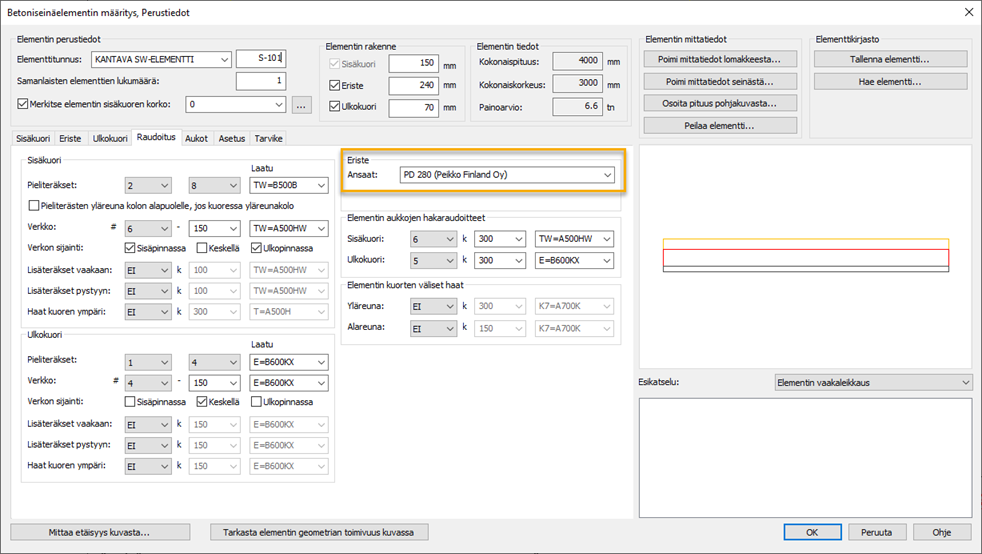982x554 pixels.
Task: Toggle Sisäkuori verkko Ulkopinnassa checkbox
Action: click(x=256, y=248)
